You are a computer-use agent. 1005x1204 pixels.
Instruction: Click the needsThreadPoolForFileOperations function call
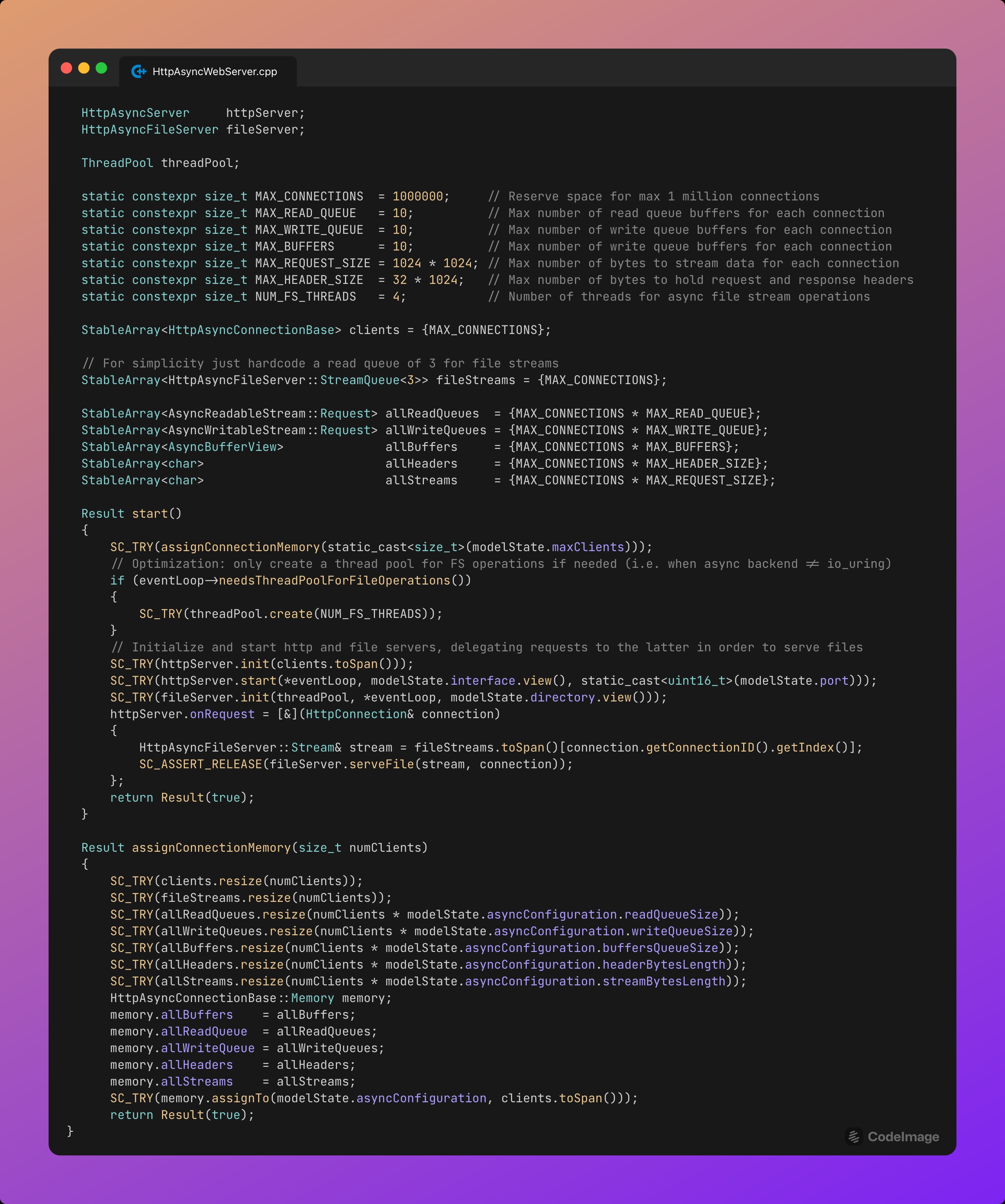(335, 580)
